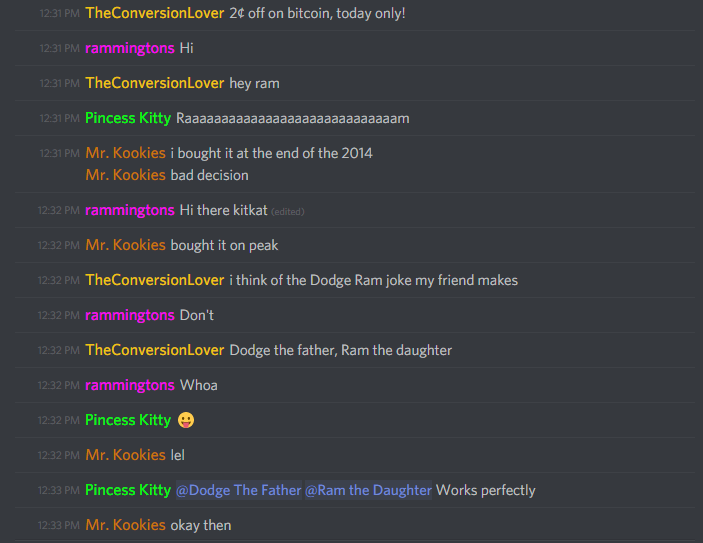Viewport: 703px width, 543px height.
Task: Click the 12:33 PM timestamp on 'okay then'
Action: click(x=58, y=525)
